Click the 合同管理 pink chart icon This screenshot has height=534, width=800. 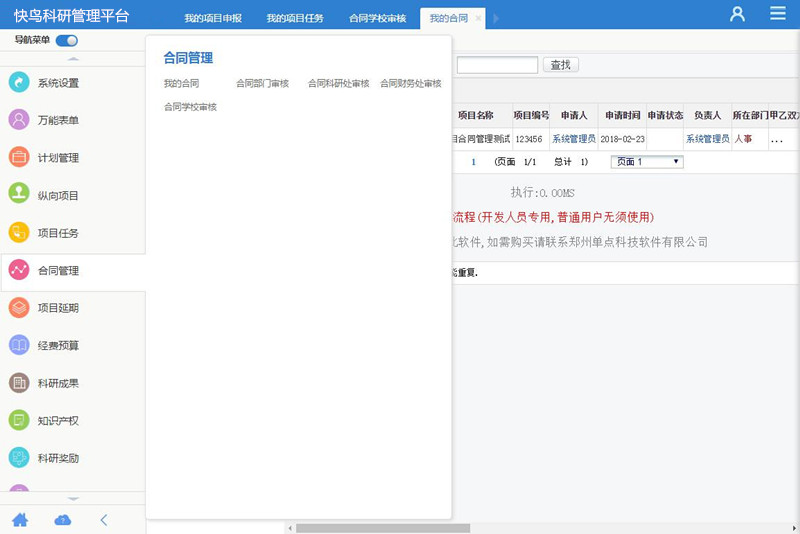[19, 270]
